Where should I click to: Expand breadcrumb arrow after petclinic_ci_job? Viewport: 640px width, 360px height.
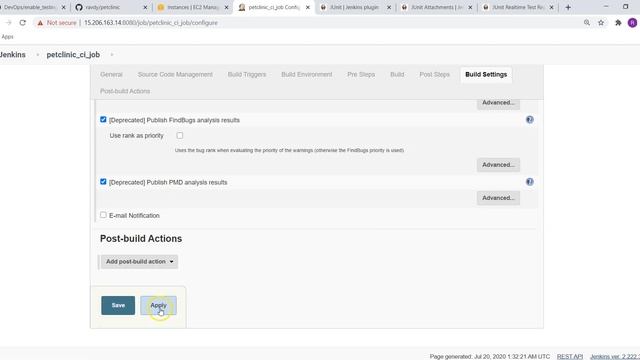pyautogui.click(x=112, y=55)
